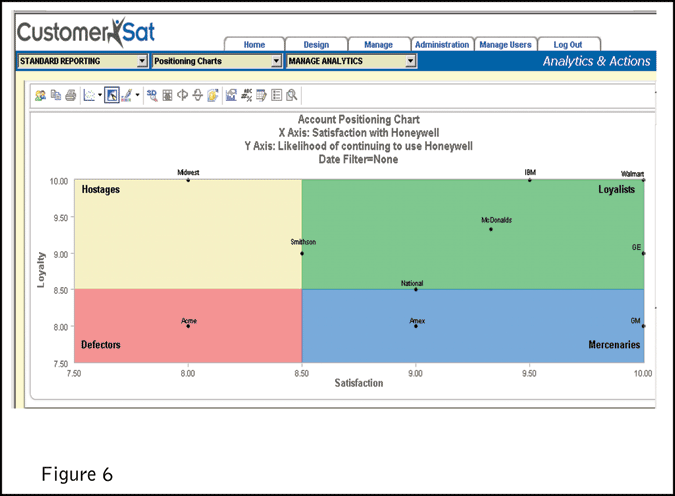The image size is (675, 496).
Task: Open the Manage Users tab
Action: 505,45
